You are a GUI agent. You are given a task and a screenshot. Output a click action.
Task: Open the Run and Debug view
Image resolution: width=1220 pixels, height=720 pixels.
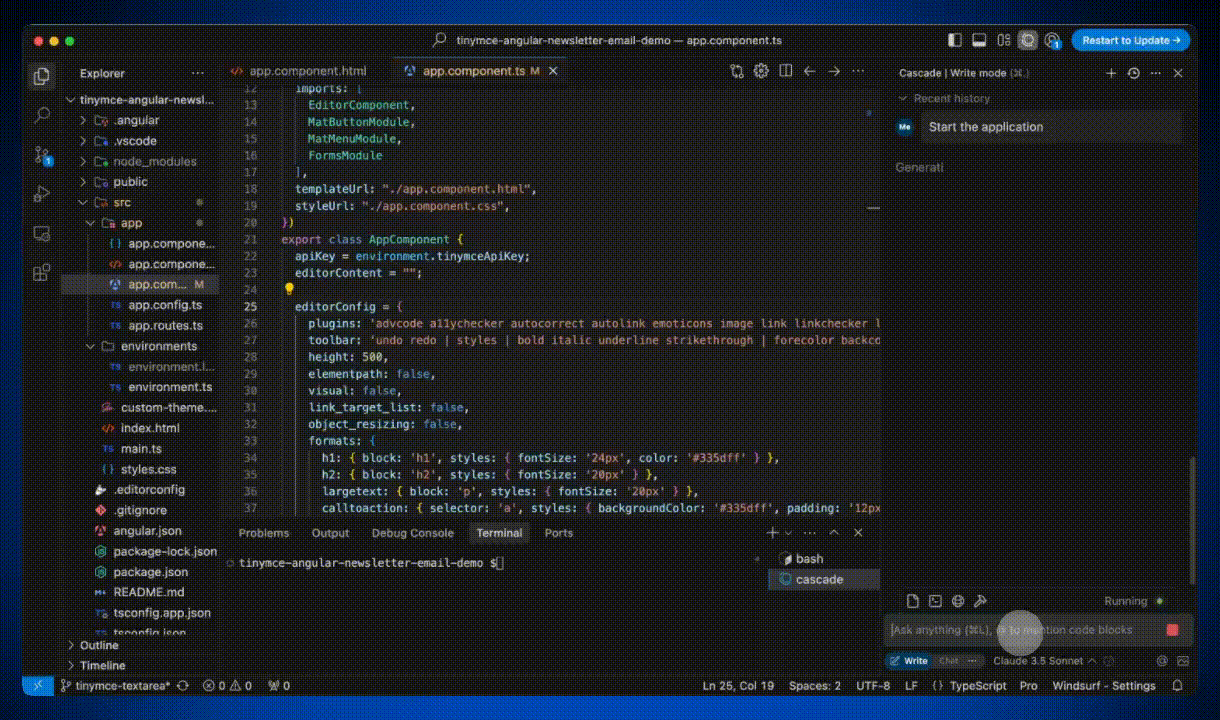tap(42, 194)
